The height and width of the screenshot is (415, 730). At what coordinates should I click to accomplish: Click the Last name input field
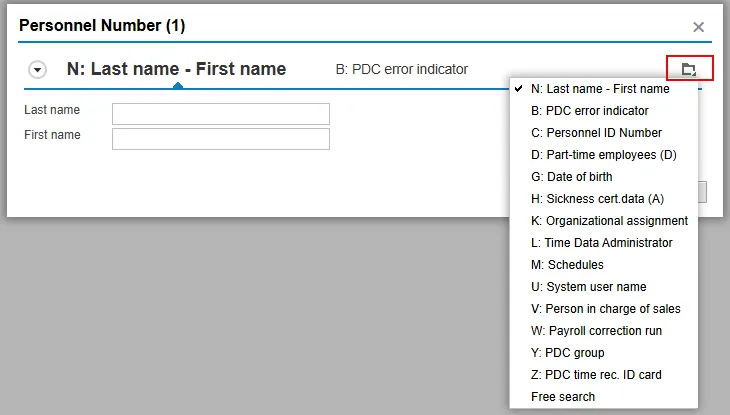tap(220, 114)
